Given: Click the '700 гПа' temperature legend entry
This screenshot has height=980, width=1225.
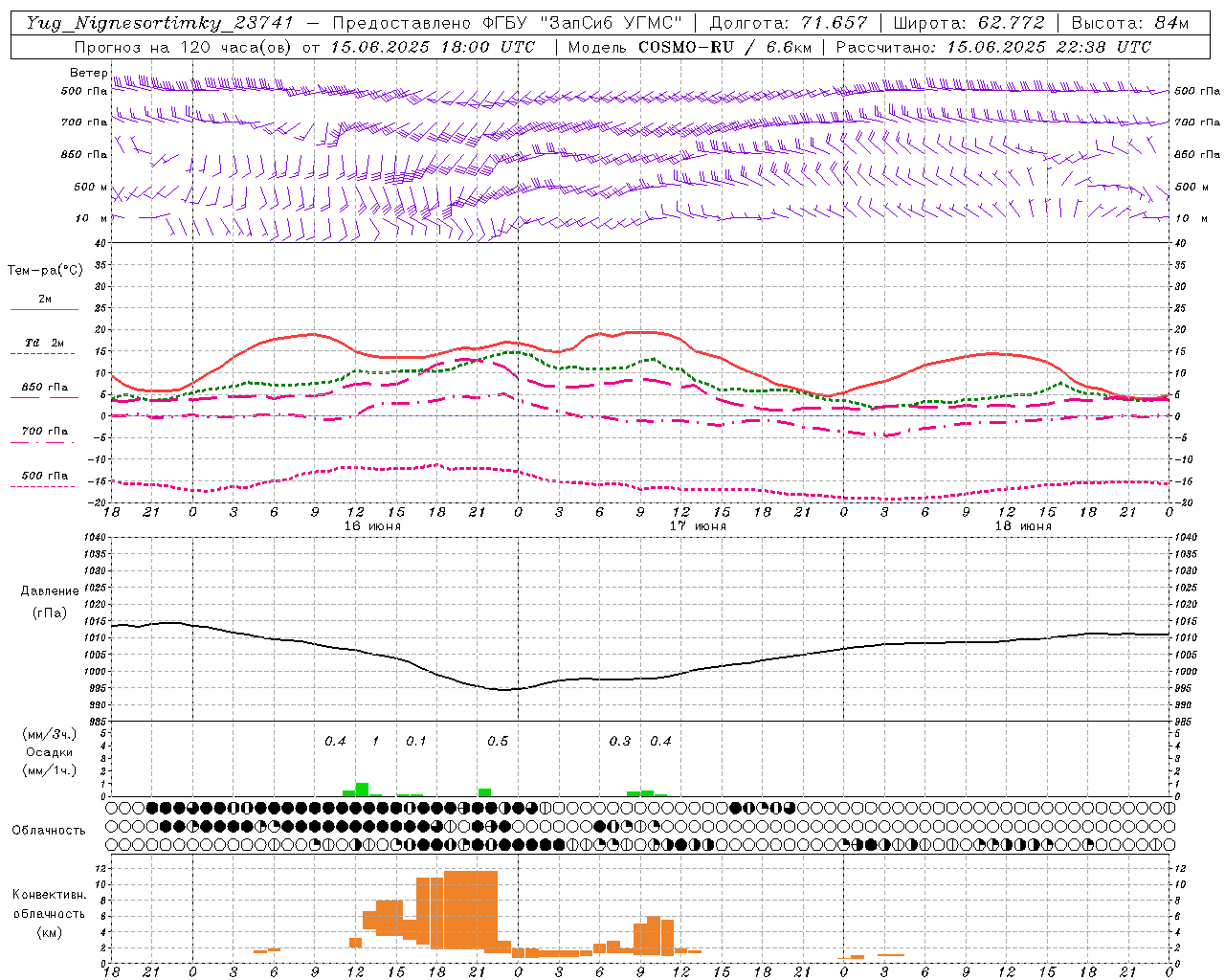Looking at the screenshot, I should (45, 431).
